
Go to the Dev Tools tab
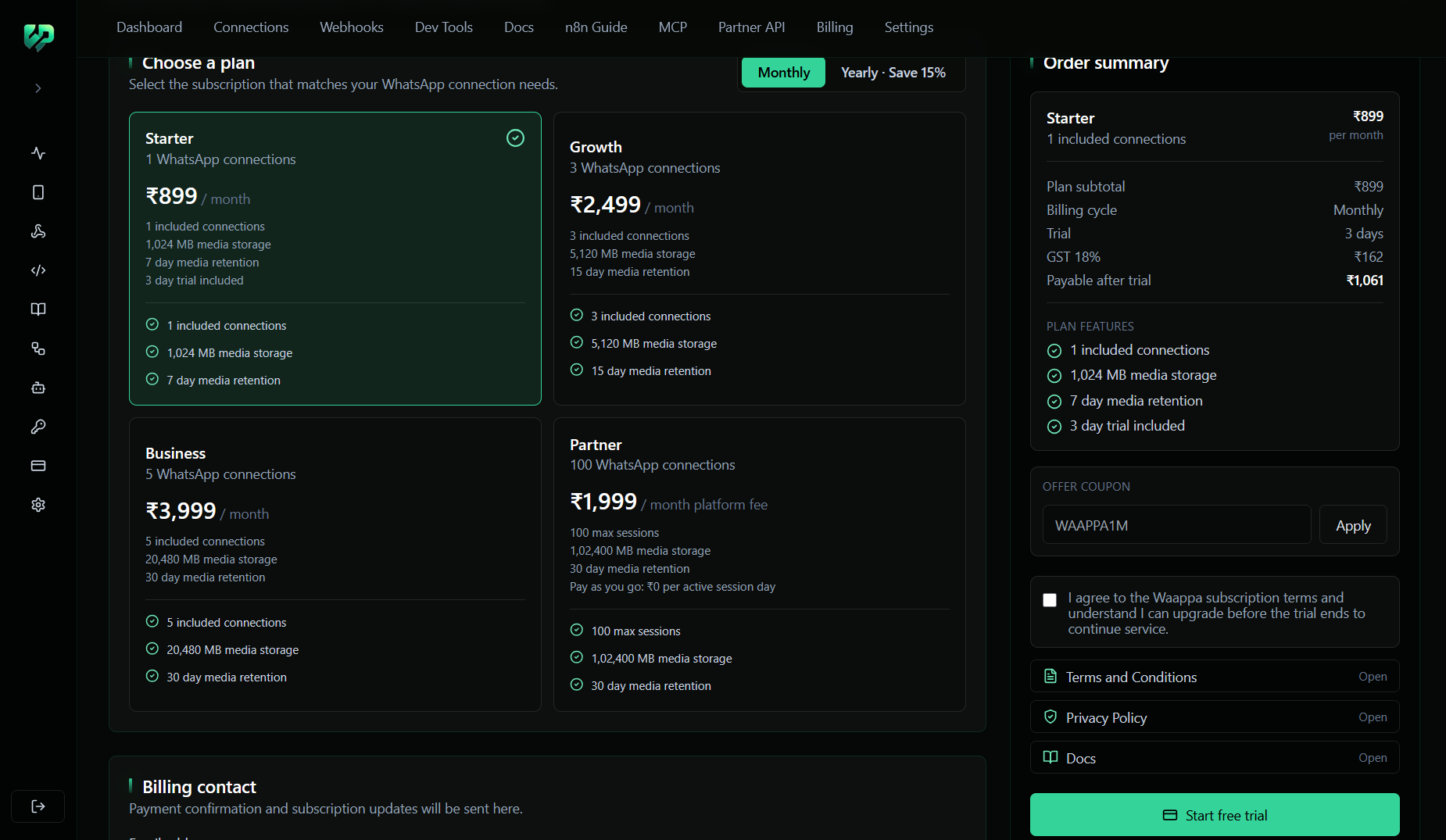(x=444, y=27)
